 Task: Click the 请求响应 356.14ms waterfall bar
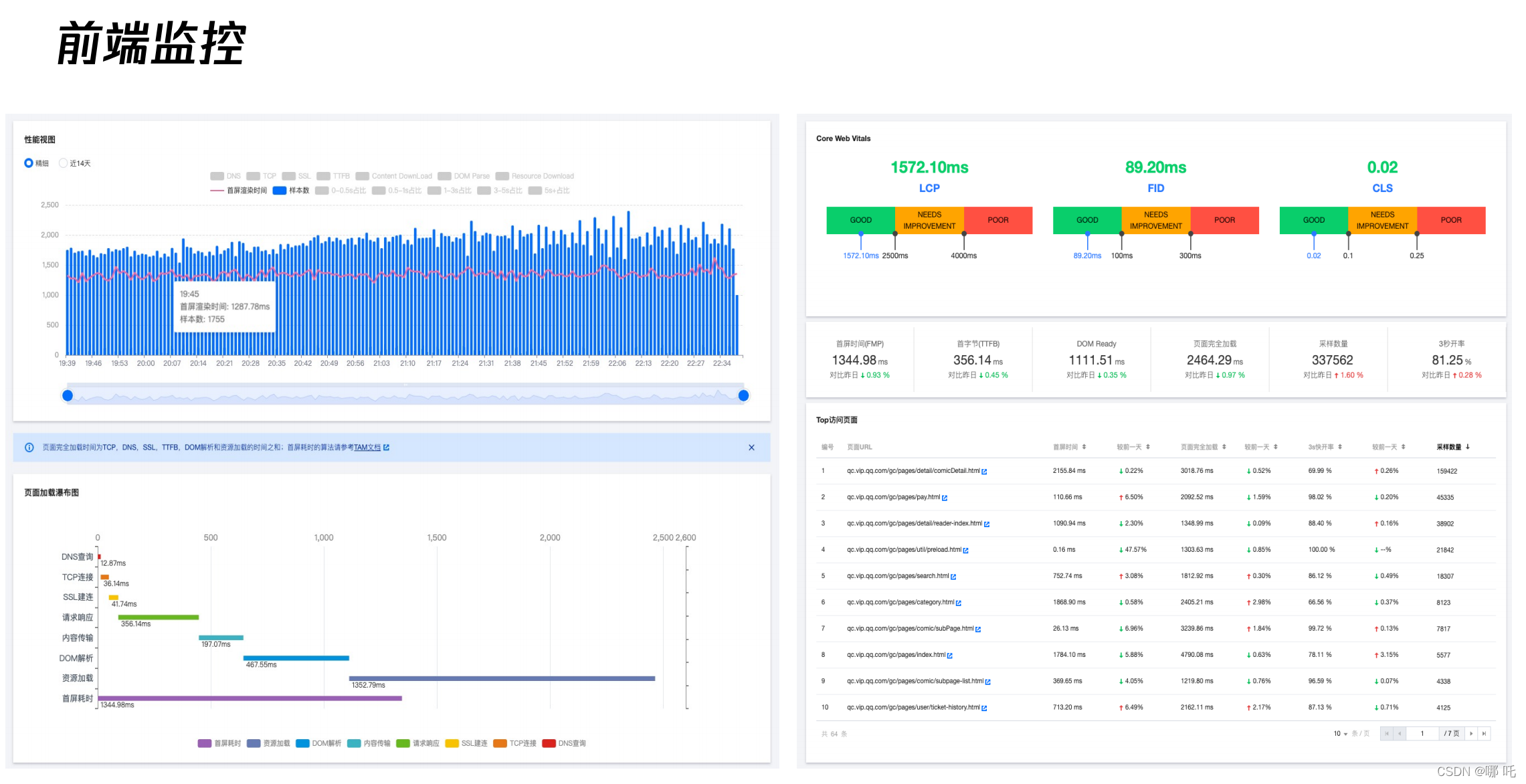159,617
